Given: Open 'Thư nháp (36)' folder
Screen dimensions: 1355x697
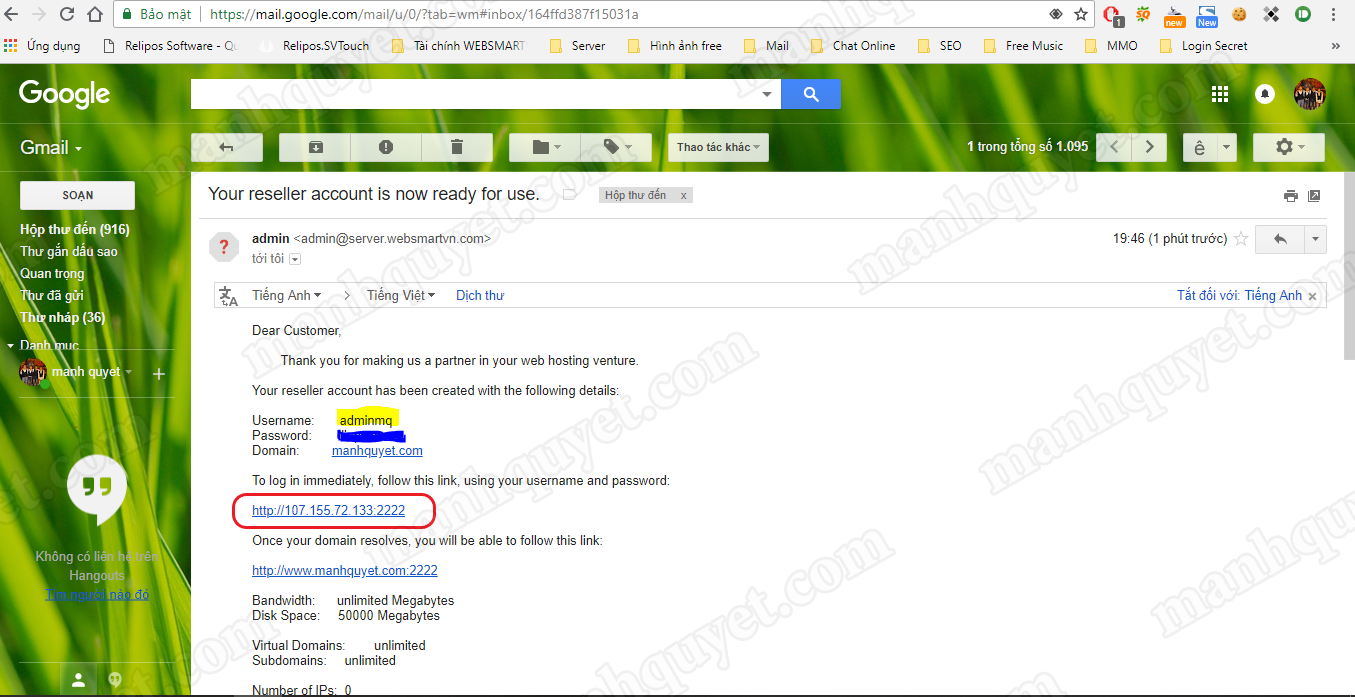Looking at the screenshot, I should tap(62, 317).
